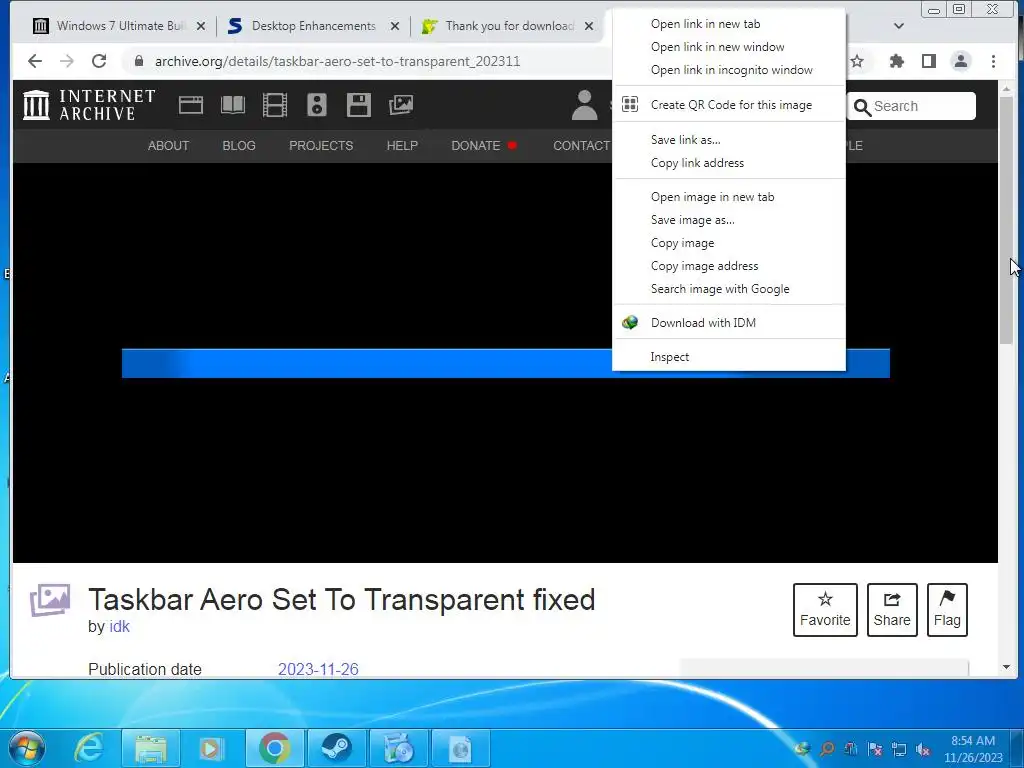Open the HELP link
This screenshot has height=768, width=1024.
click(x=402, y=146)
